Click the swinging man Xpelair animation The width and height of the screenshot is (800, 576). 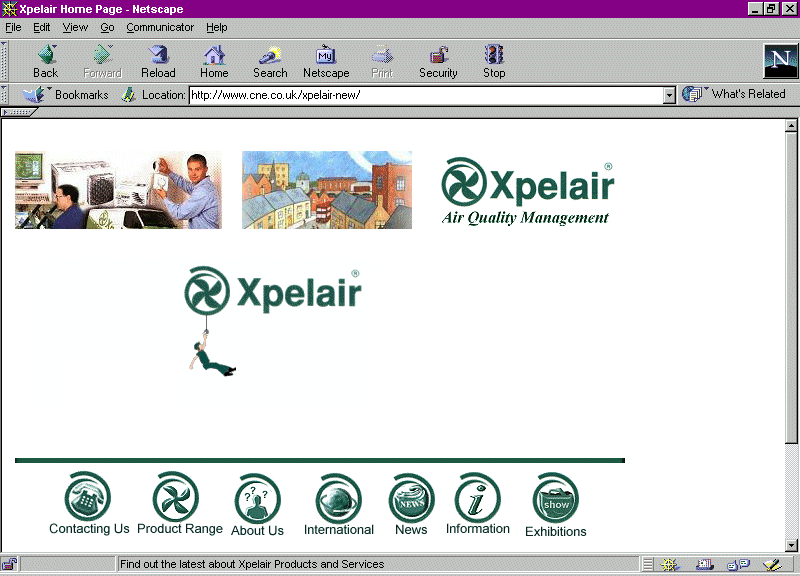(x=273, y=321)
